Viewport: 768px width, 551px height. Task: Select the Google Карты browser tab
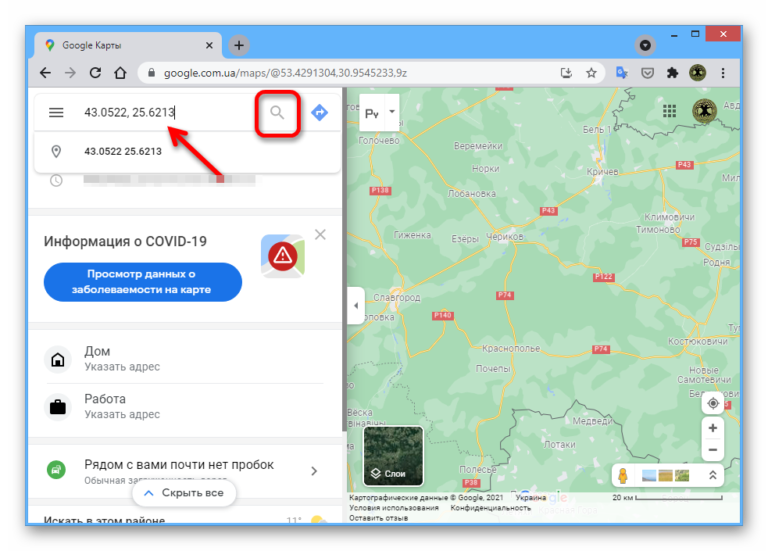(x=125, y=45)
